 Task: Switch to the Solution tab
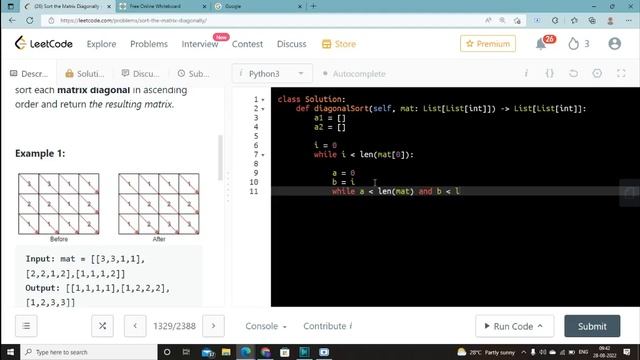[x=85, y=73]
